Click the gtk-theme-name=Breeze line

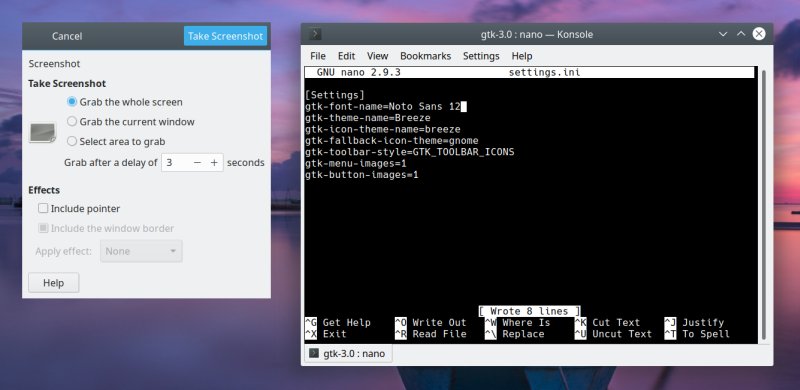pos(368,118)
